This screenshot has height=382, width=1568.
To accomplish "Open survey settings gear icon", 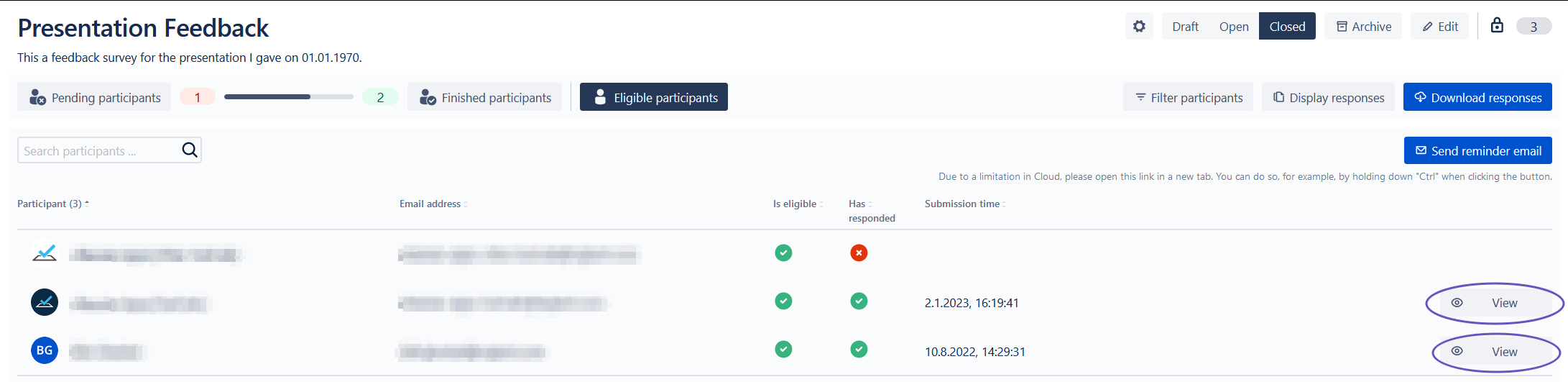I will pos(1139,27).
